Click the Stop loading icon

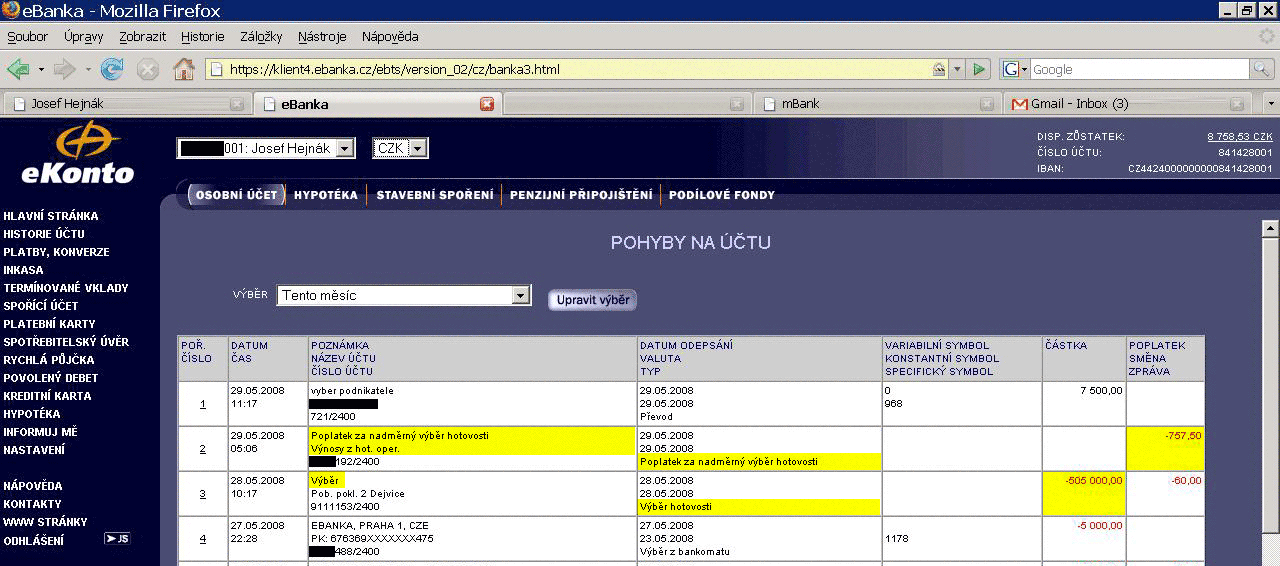tap(148, 69)
